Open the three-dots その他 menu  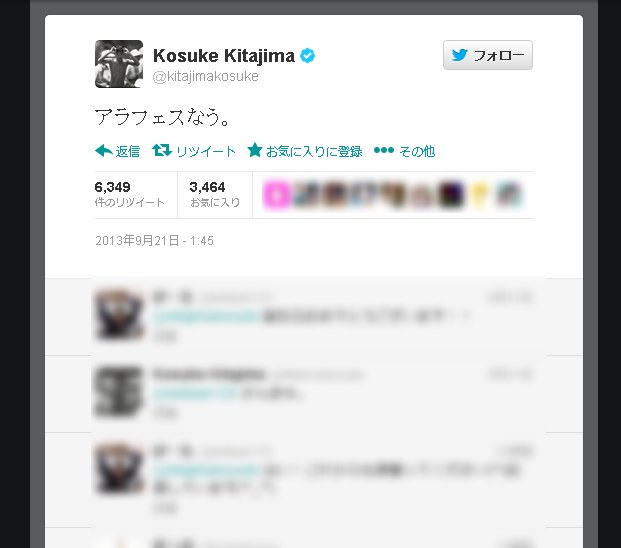point(404,151)
